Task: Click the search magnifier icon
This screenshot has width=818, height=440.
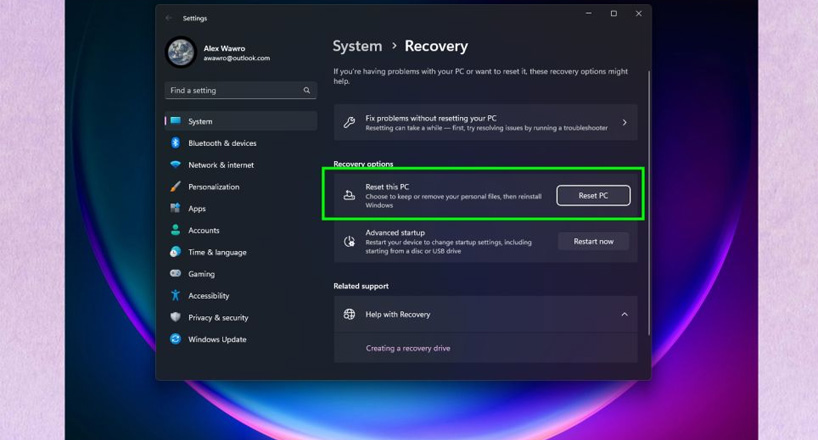Action: pos(307,90)
